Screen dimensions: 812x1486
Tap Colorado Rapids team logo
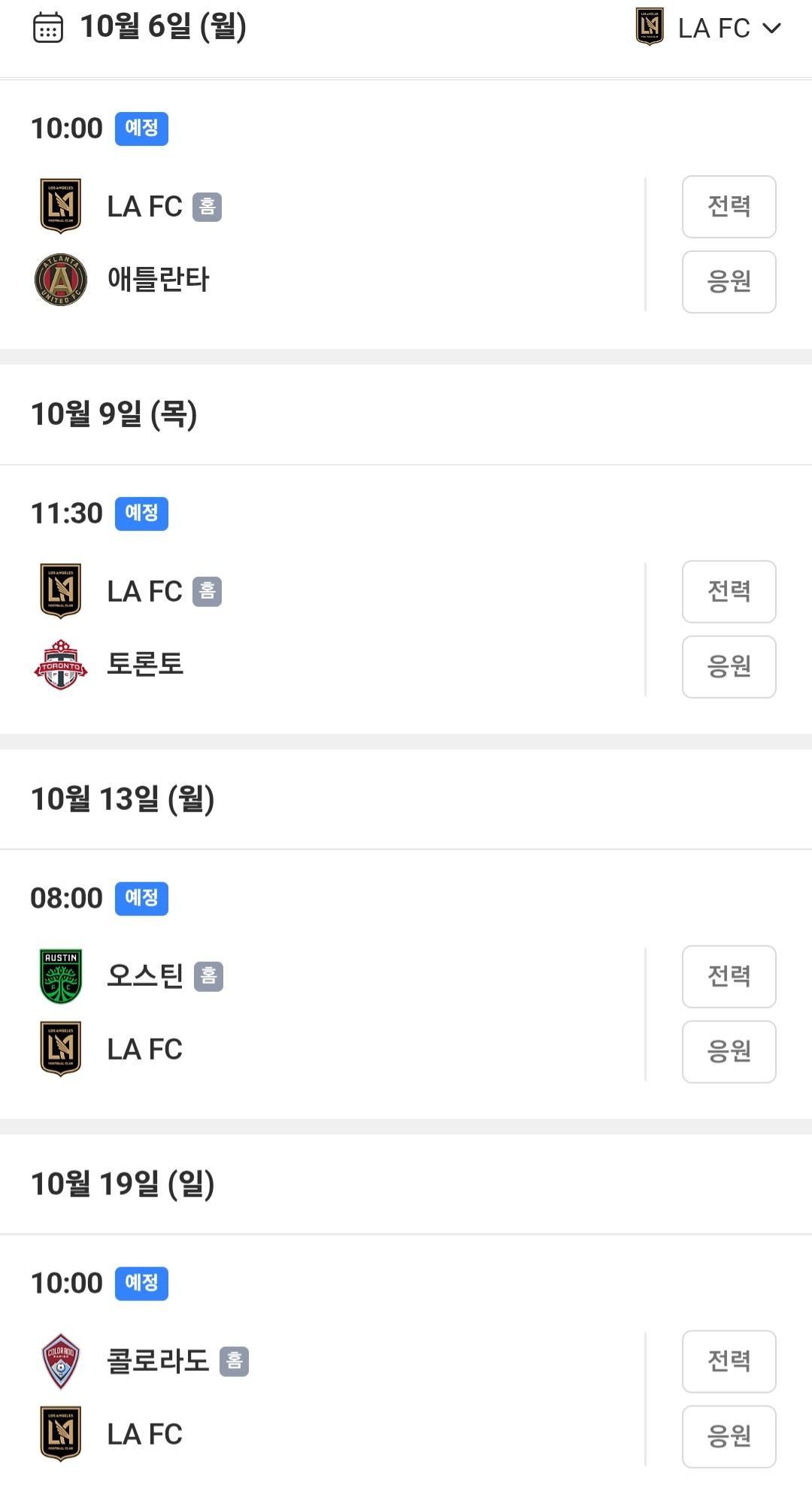click(x=61, y=1361)
